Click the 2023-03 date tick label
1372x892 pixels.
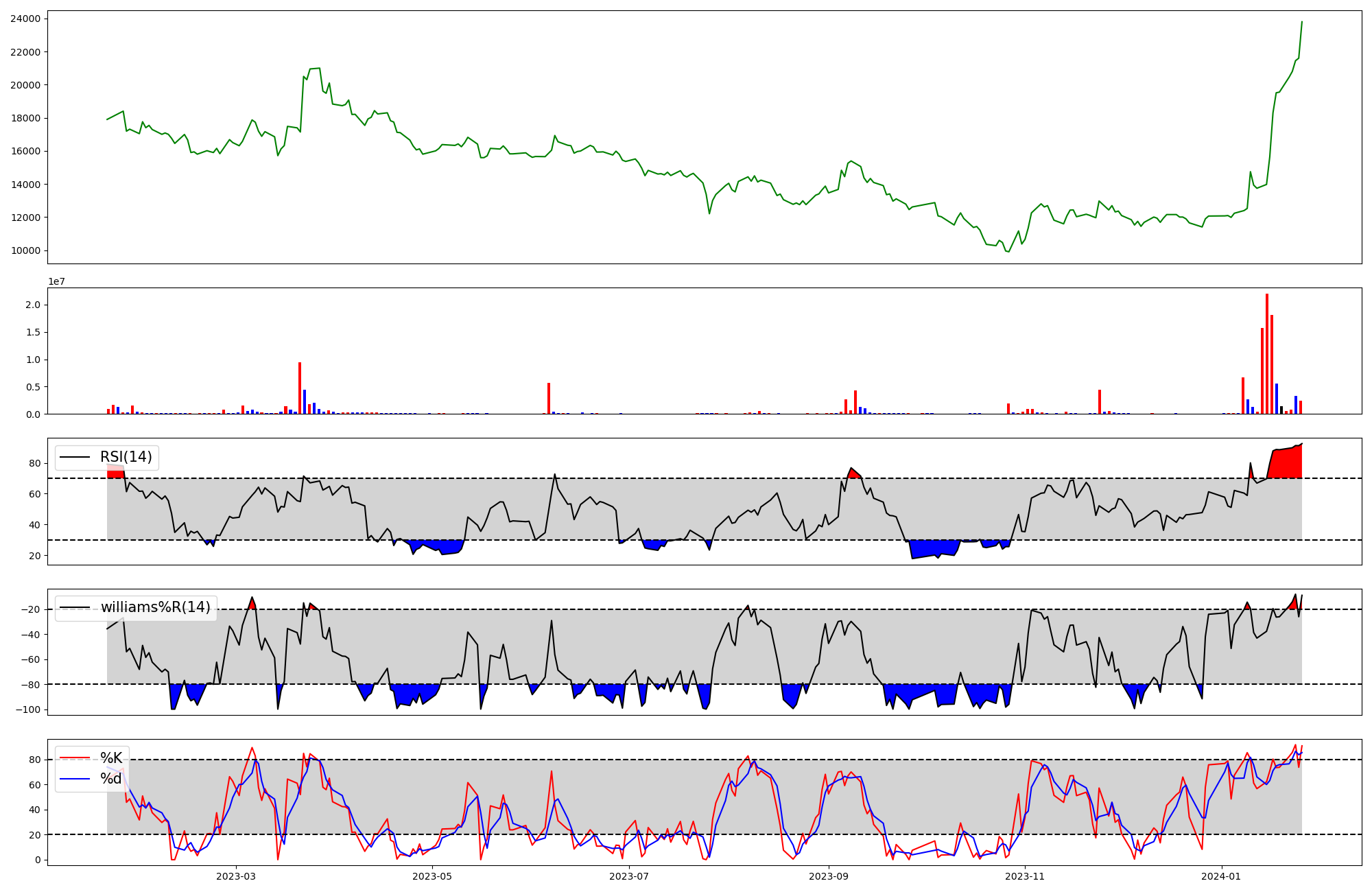[235, 876]
